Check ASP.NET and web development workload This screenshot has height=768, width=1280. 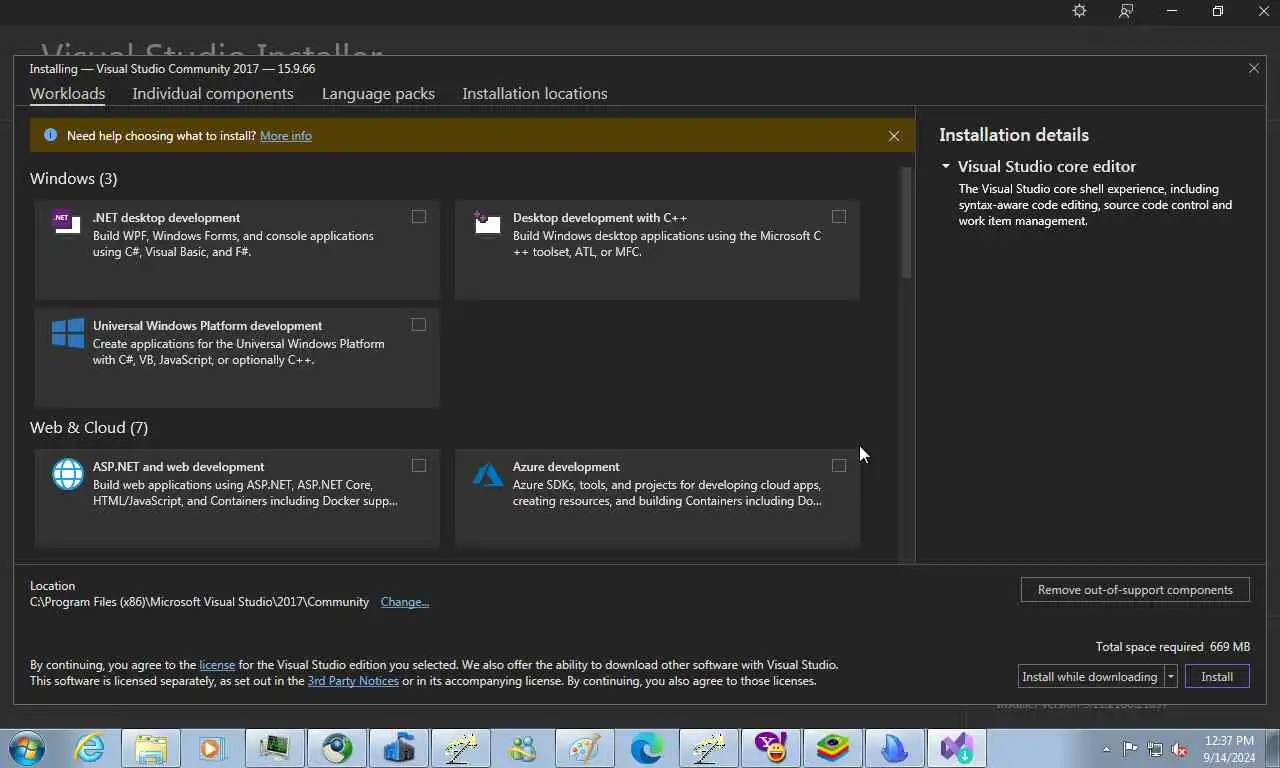coord(419,466)
